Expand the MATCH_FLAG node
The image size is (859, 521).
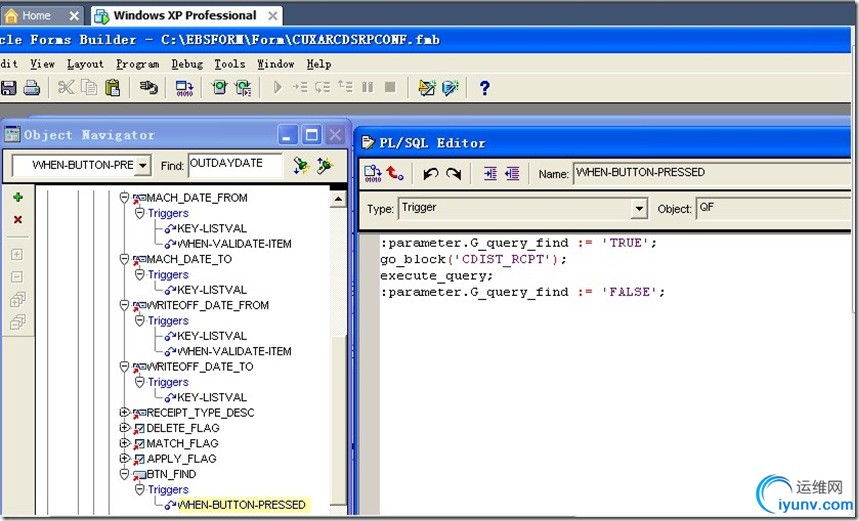(124, 443)
